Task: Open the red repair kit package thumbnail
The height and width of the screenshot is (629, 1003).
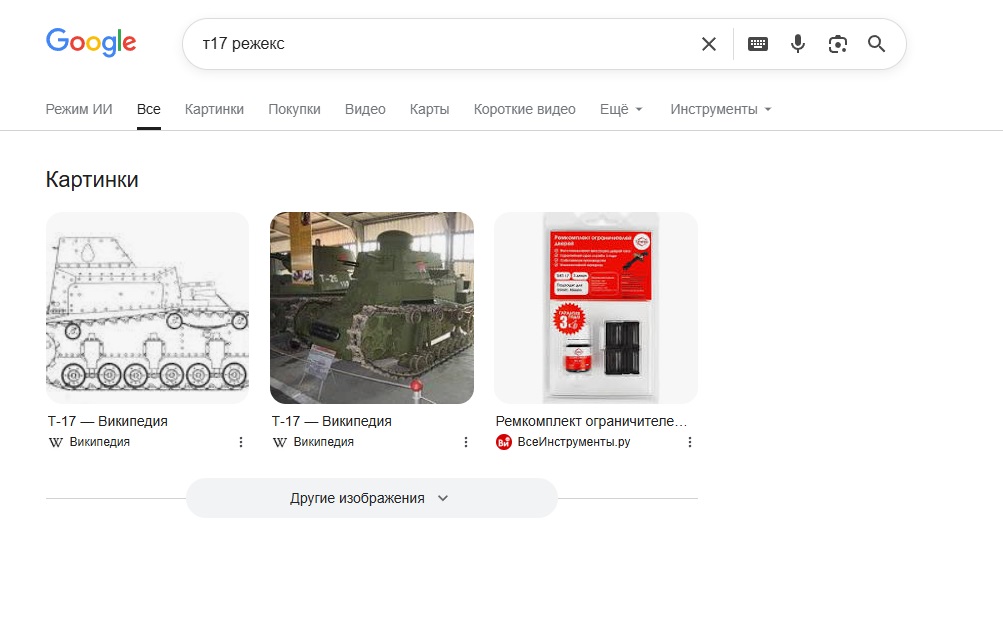Action: (x=596, y=308)
